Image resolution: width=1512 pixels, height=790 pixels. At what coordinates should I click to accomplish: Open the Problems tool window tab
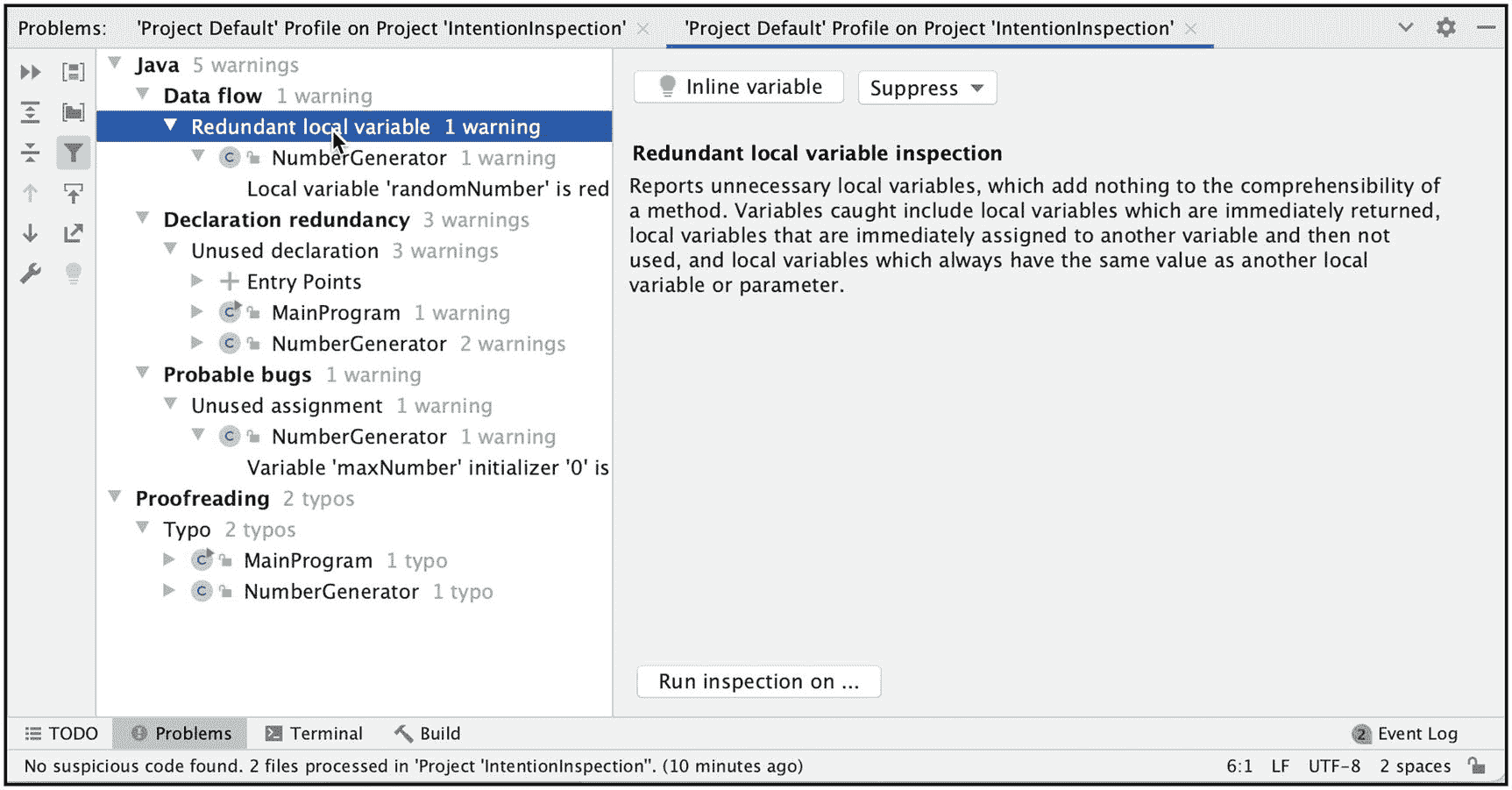(181, 733)
